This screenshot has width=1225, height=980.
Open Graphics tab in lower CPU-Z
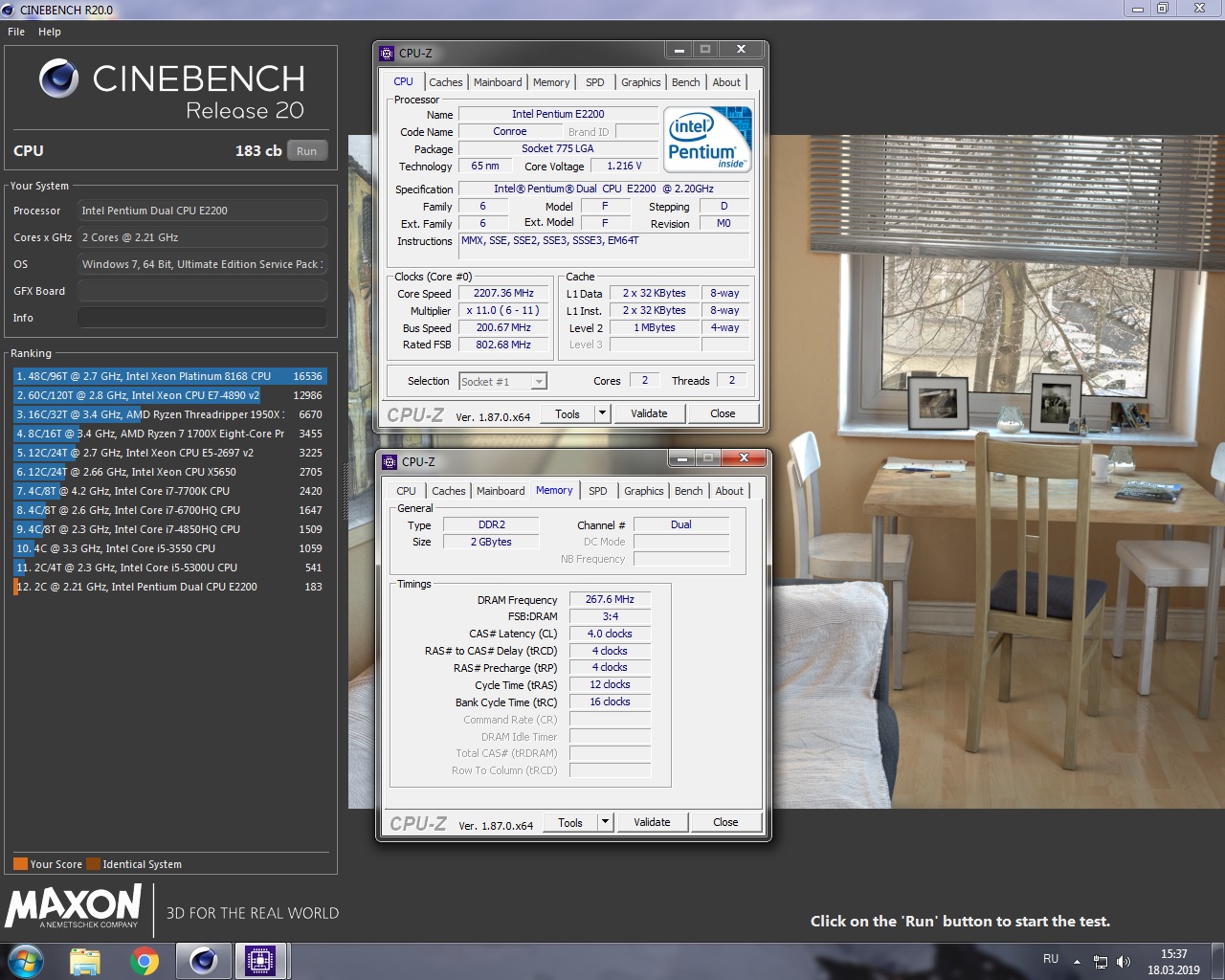tap(644, 491)
